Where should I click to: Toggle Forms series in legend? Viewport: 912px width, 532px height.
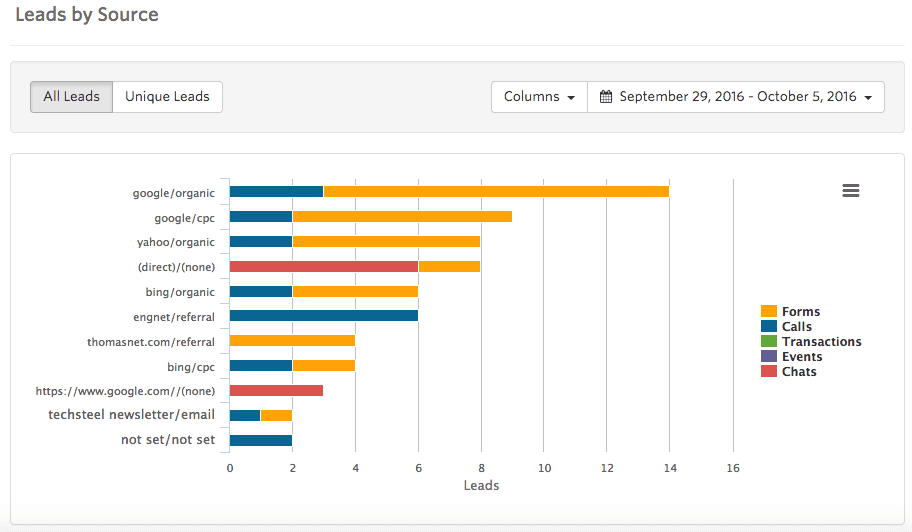point(790,312)
